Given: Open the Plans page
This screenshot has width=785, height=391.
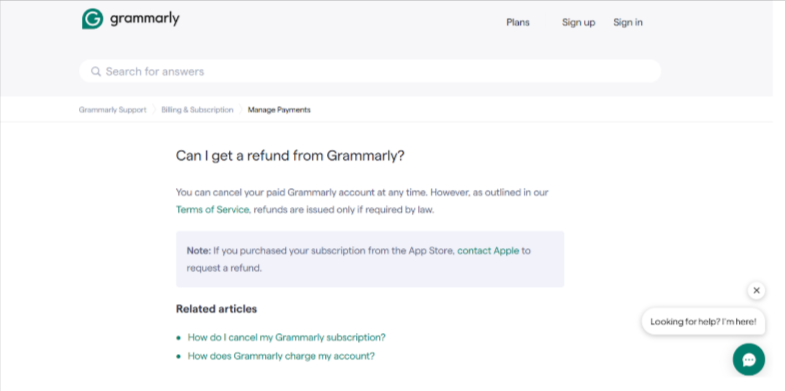Looking at the screenshot, I should coord(518,23).
